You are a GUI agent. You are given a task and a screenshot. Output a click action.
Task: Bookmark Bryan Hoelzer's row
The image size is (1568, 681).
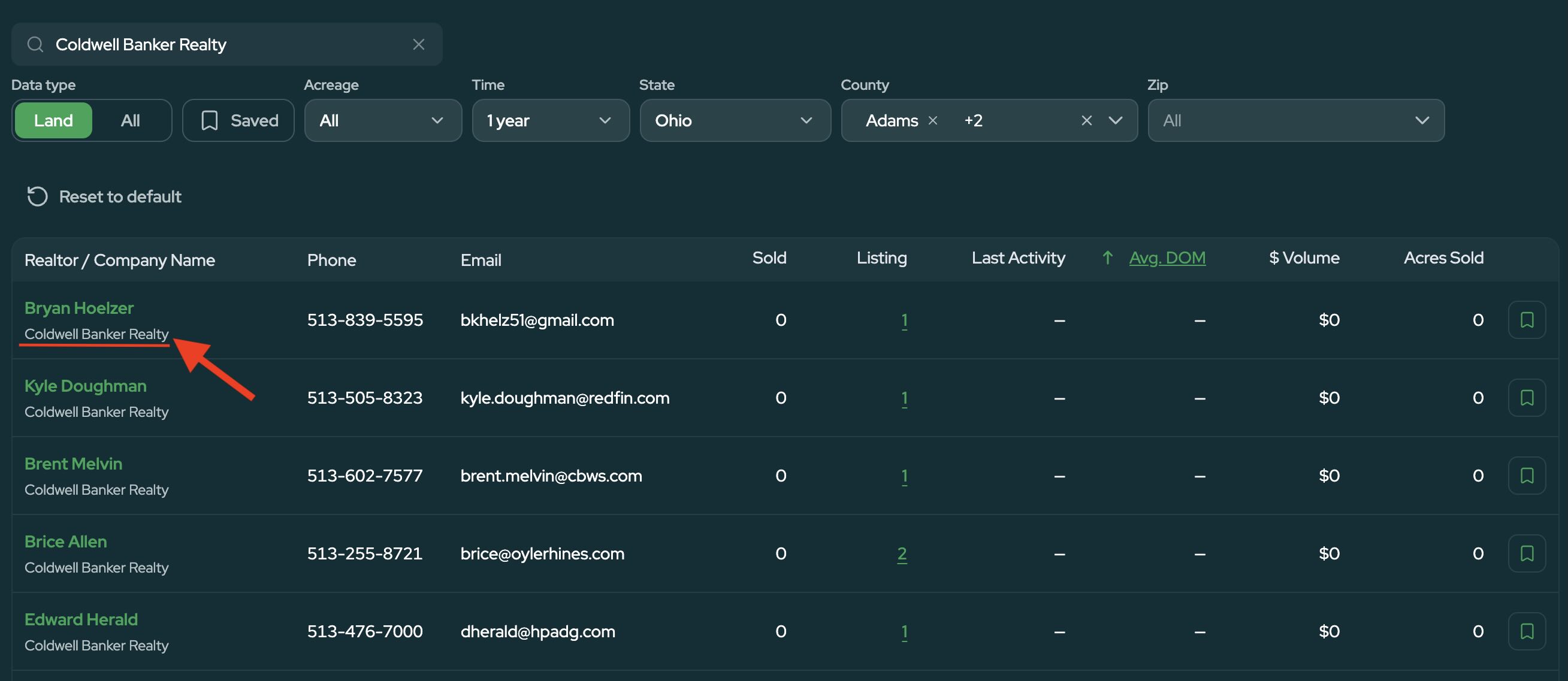[x=1527, y=320]
